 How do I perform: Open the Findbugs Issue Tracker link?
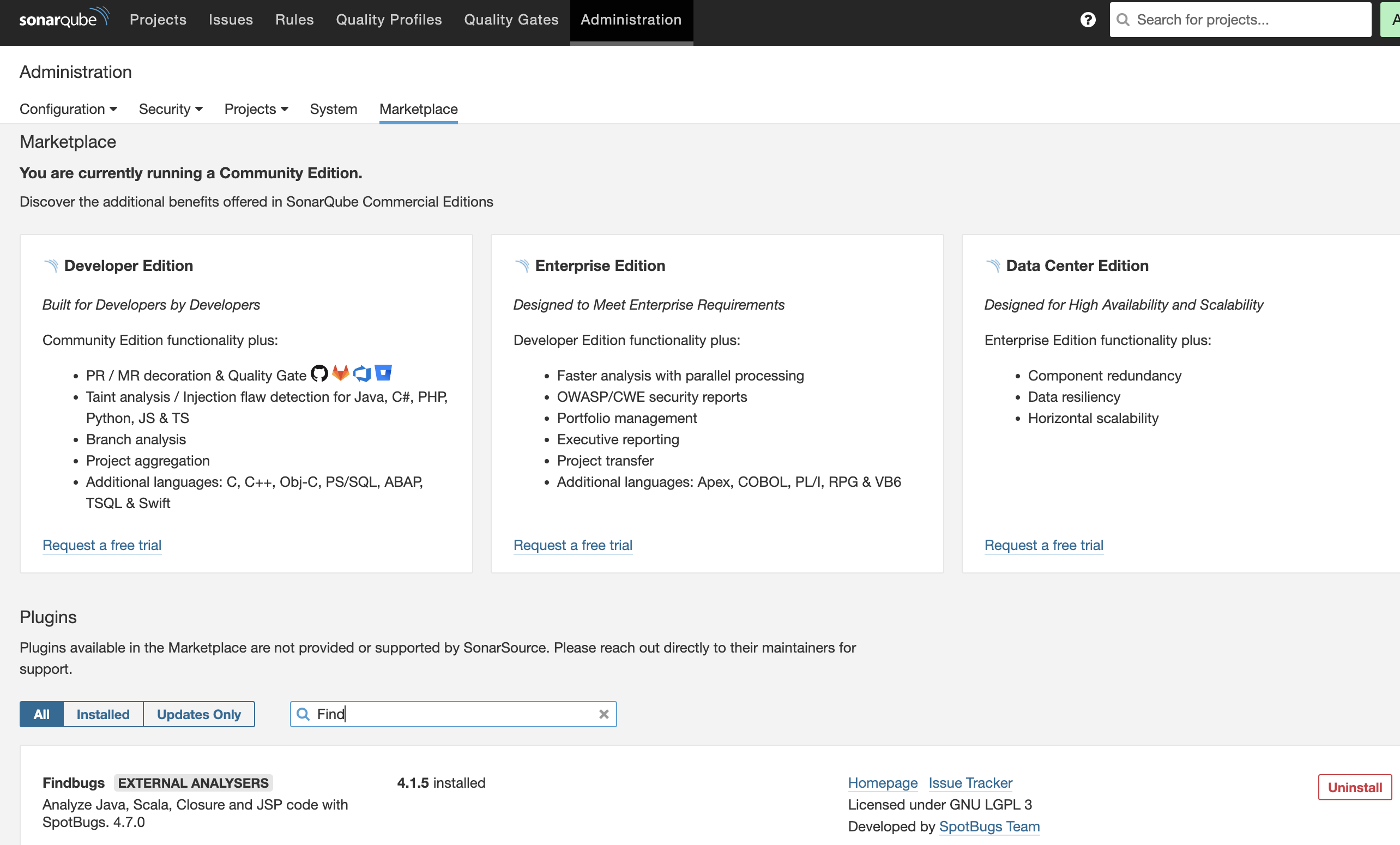point(970,783)
